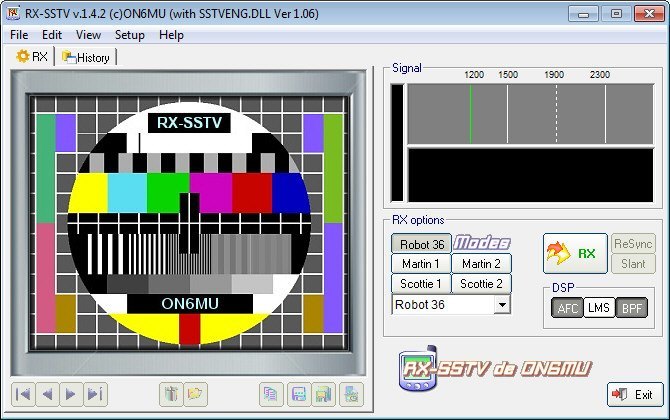Click the received test pattern image
The width and height of the screenshot is (670, 420).
[x=189, y=222]
